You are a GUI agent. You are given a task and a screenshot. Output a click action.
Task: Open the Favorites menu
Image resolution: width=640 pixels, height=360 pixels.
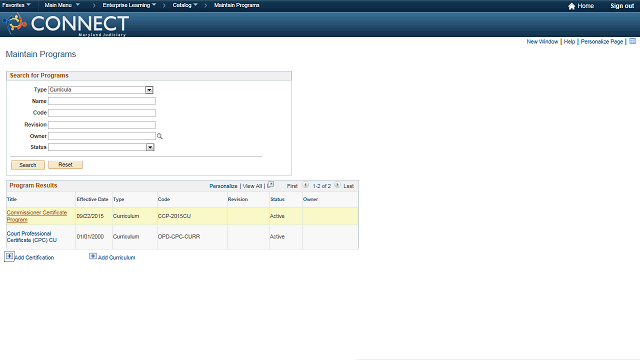[16, 5]
